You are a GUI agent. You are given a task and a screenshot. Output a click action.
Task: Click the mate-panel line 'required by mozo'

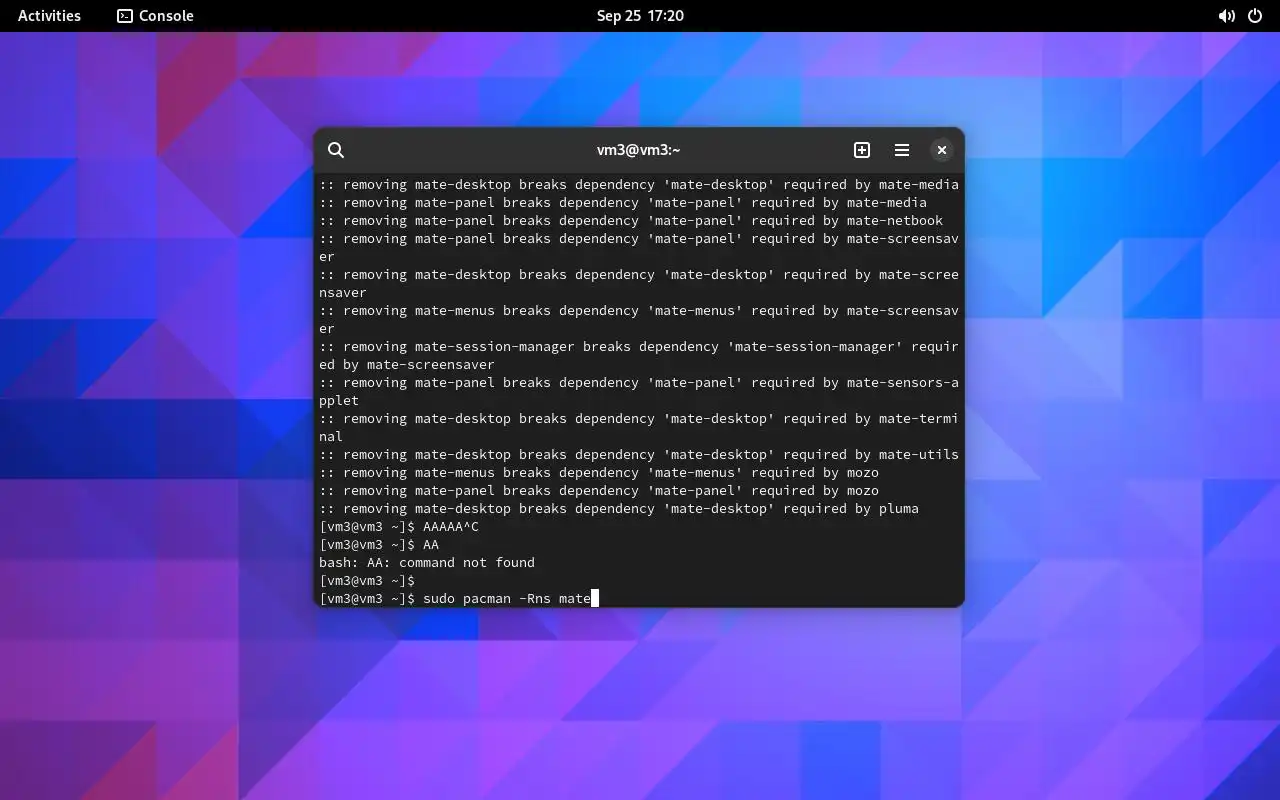[599, 490]
